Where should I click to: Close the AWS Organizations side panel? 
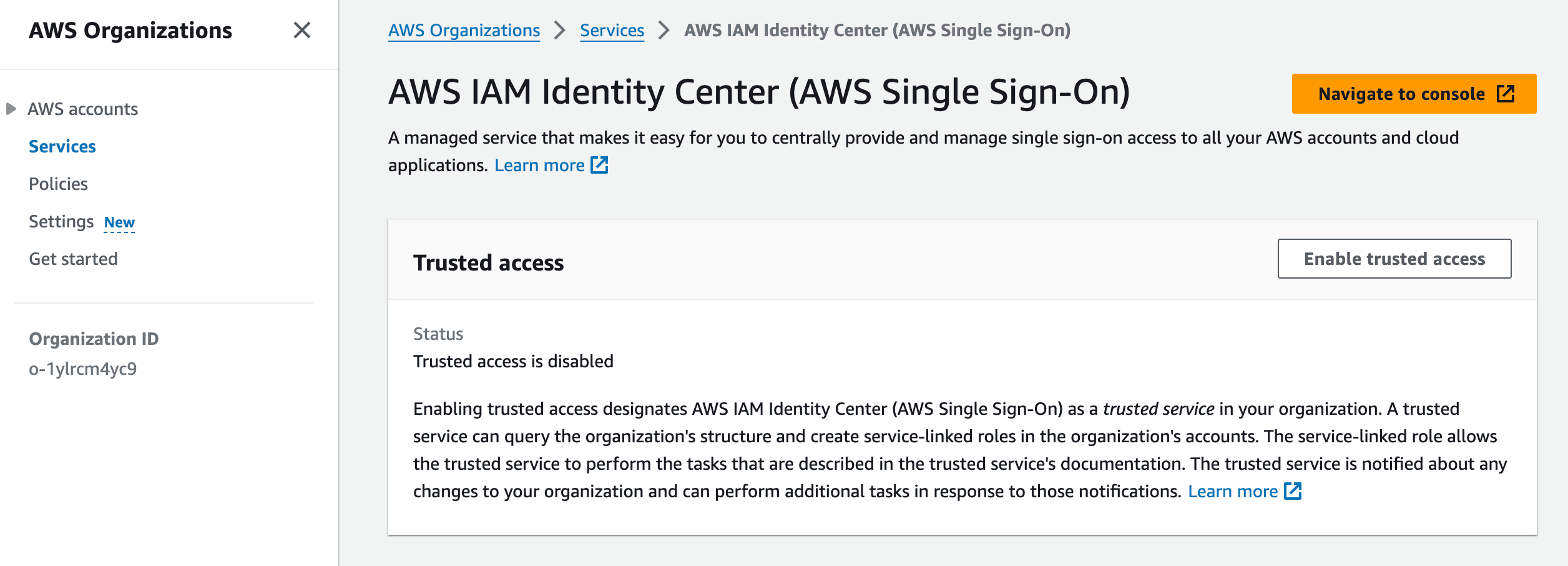pyautogui.click(x=302, y=30)
